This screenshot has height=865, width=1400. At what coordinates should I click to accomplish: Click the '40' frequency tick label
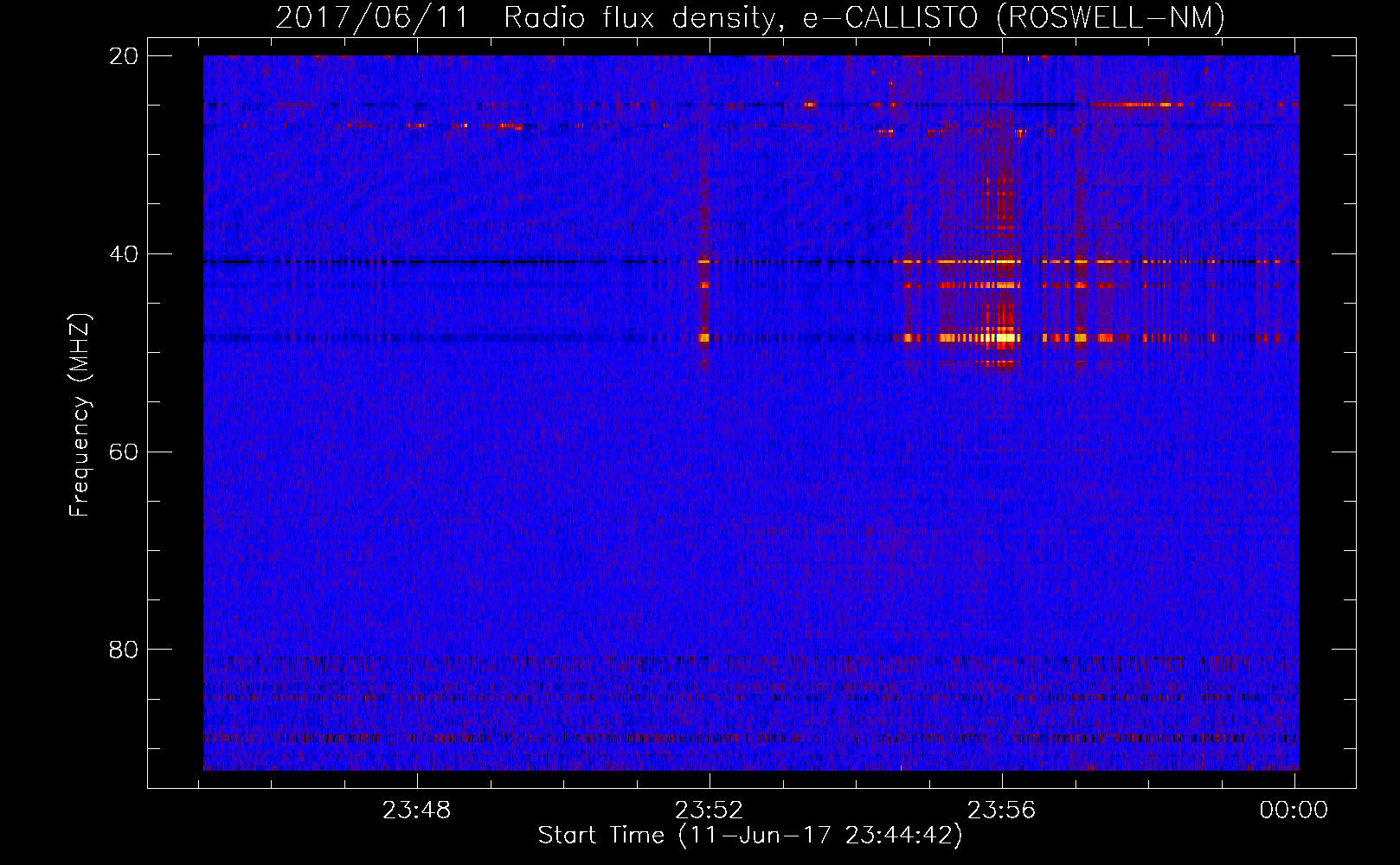point(124,254)
